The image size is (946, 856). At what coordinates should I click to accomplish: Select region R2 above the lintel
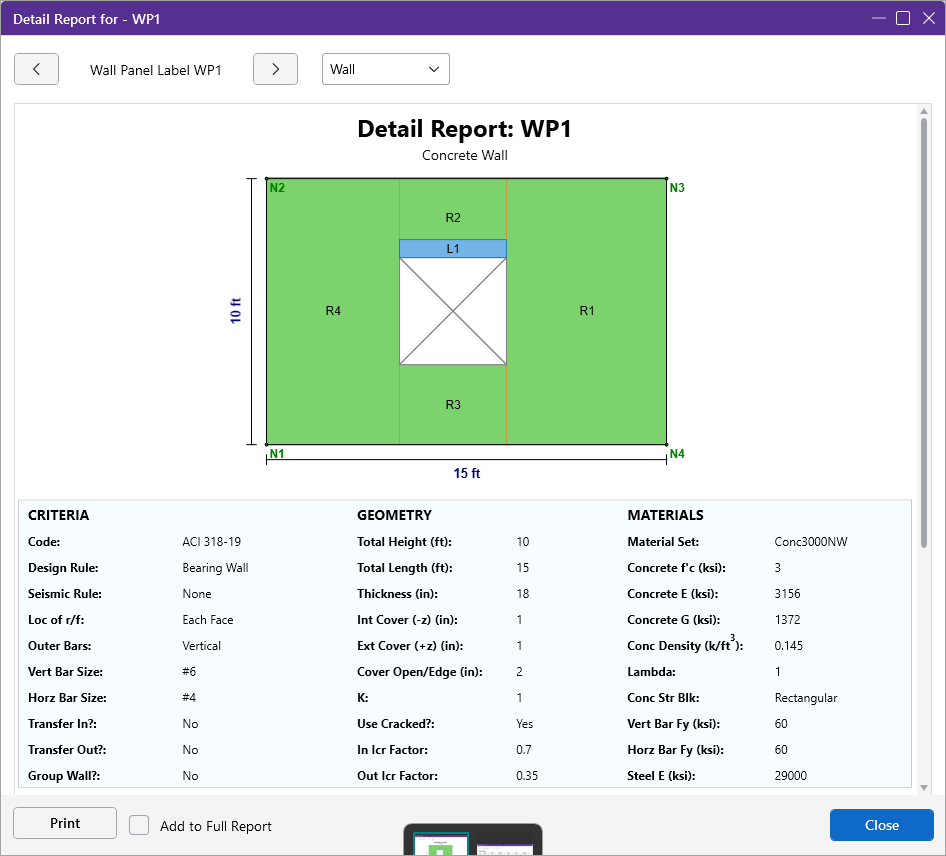click(453, 217)
